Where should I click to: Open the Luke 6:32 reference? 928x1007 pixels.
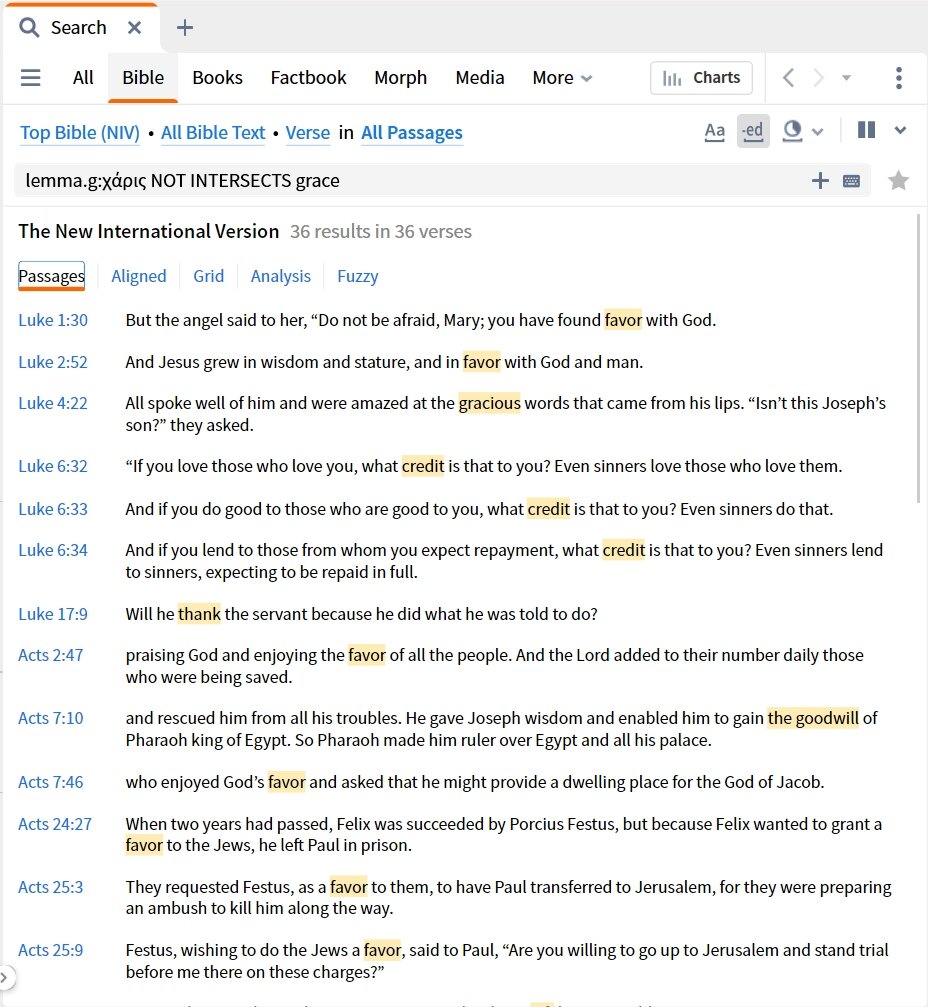pyautogui.click(x=53, y=466)
